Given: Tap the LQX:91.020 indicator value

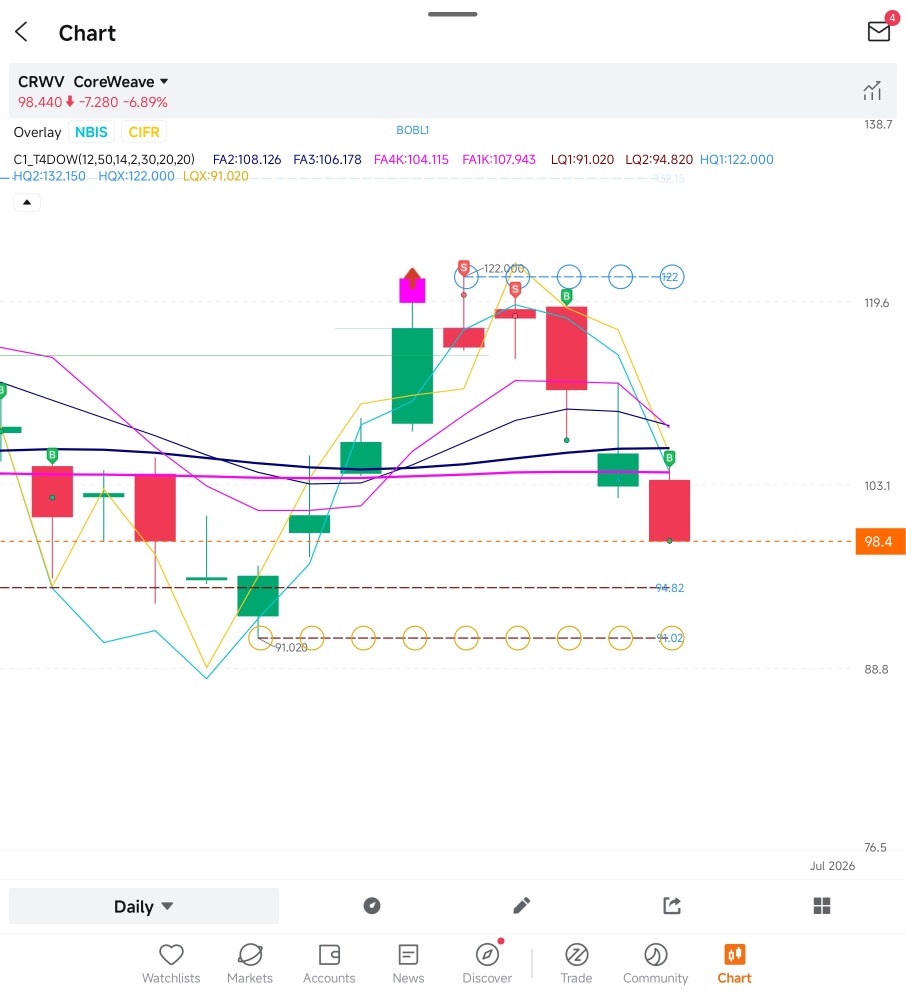Looking at the screenshot, I should 216,176.
